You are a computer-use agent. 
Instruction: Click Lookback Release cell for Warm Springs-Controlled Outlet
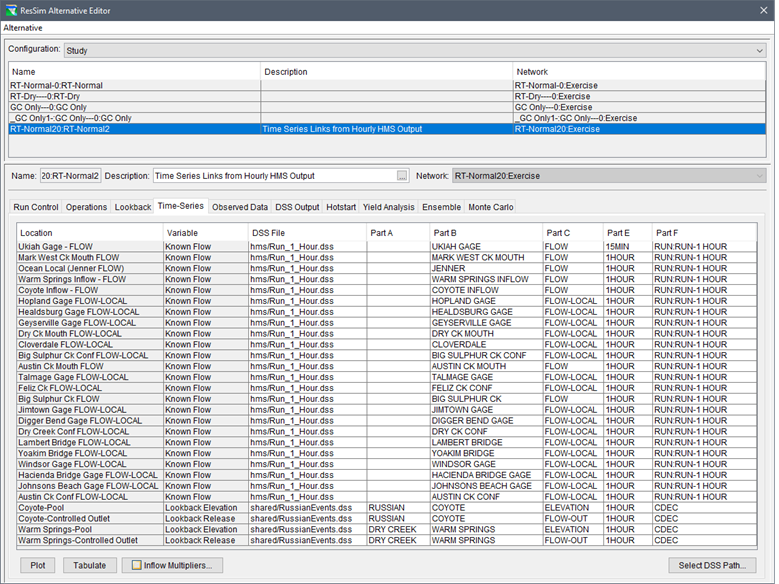206,541
